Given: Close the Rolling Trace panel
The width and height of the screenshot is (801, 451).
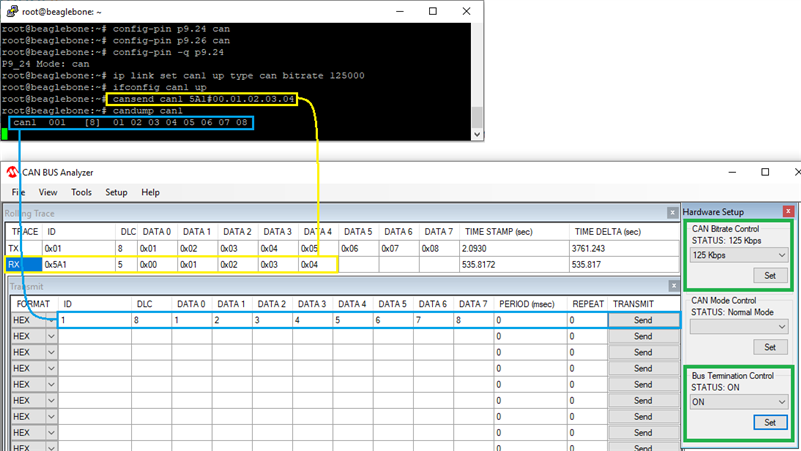Looking at the screenshot, I should 671,212.
